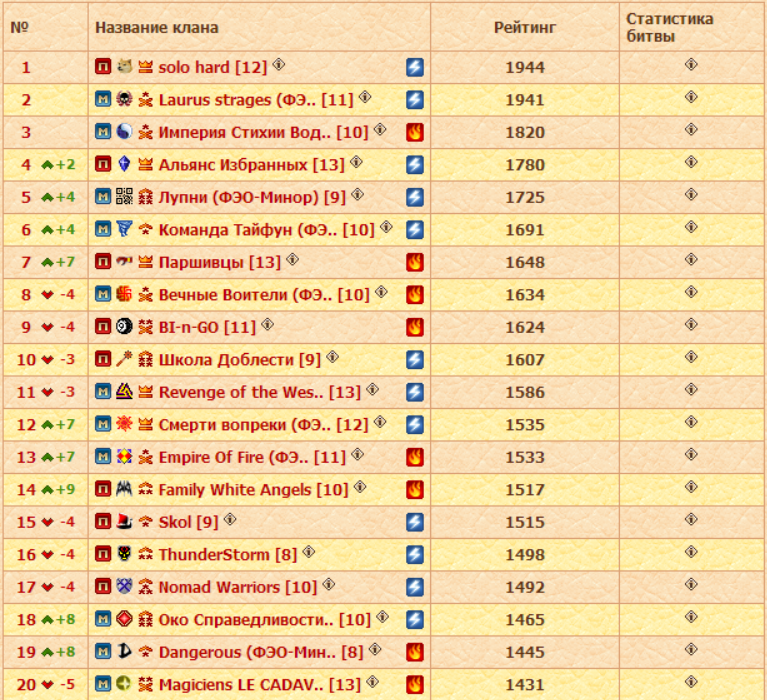
Task: Click the ThunderStorm clan emblem icon
Action: click(124, 555)
